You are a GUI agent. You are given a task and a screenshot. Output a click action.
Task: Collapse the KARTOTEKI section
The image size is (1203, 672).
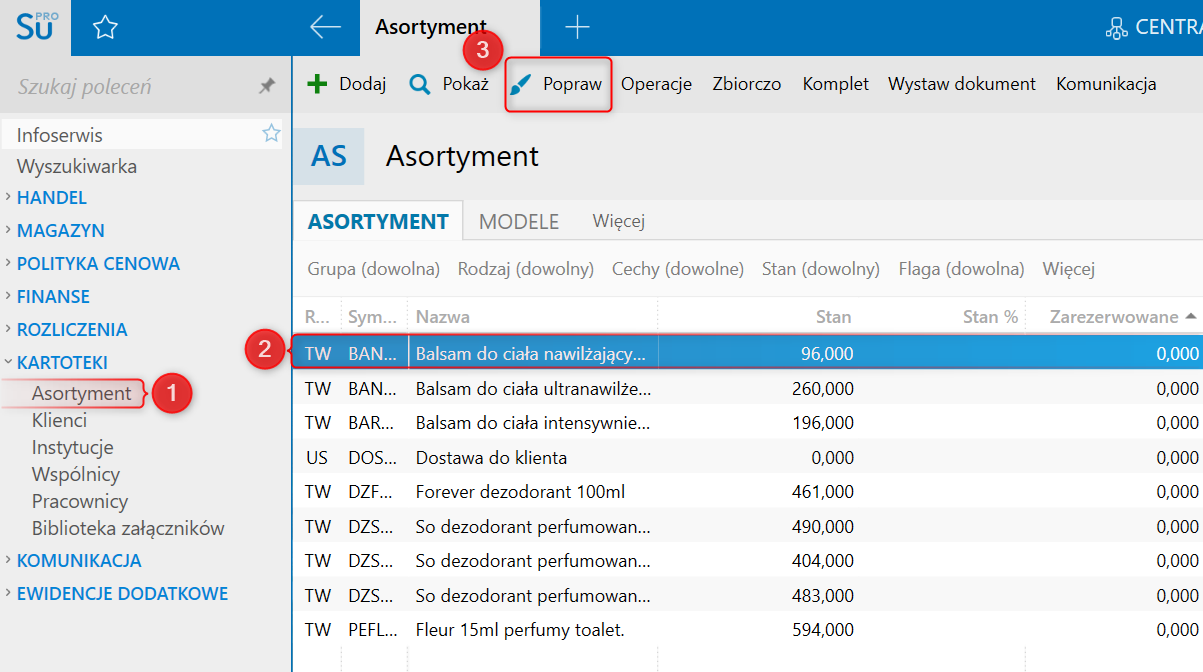click(x=62, y=363)
